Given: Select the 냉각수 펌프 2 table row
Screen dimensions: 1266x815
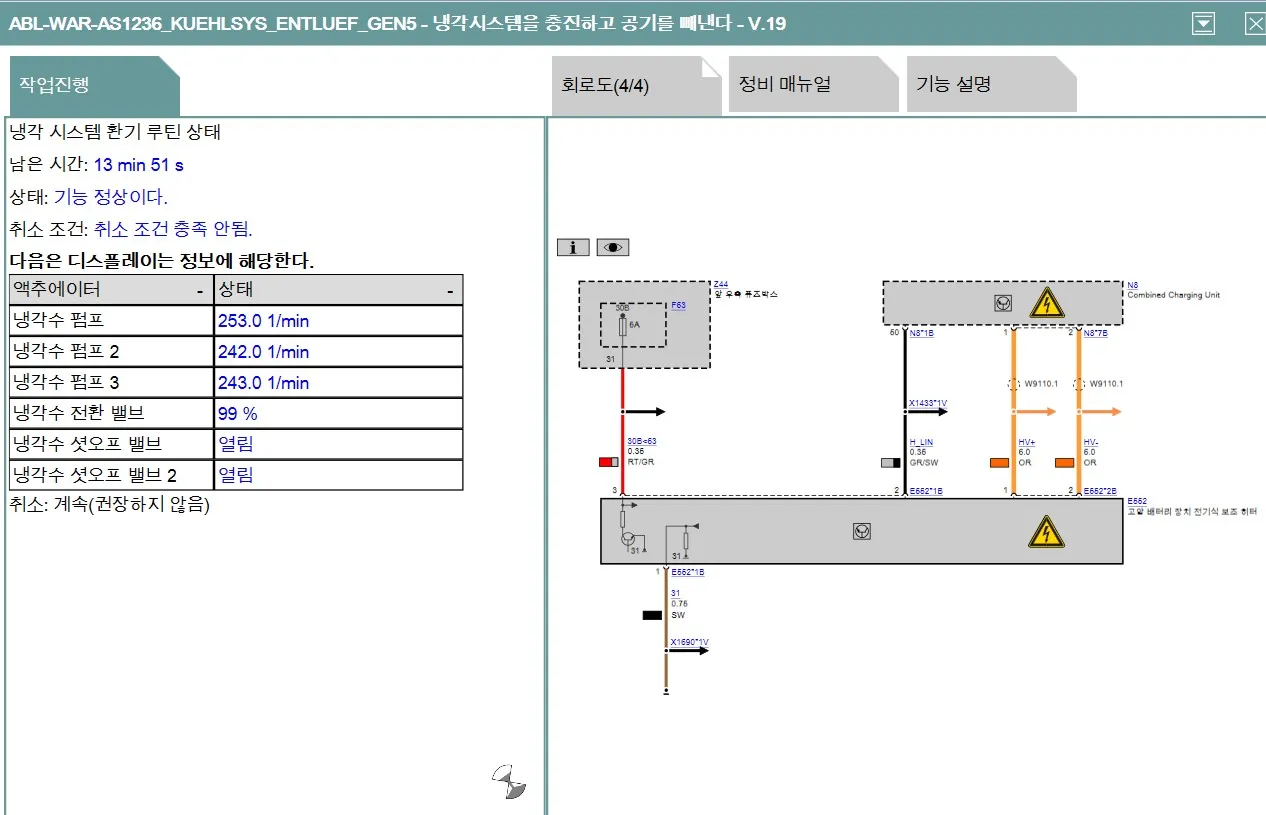Looking at the screenshot, I should [x=235, y=352].
